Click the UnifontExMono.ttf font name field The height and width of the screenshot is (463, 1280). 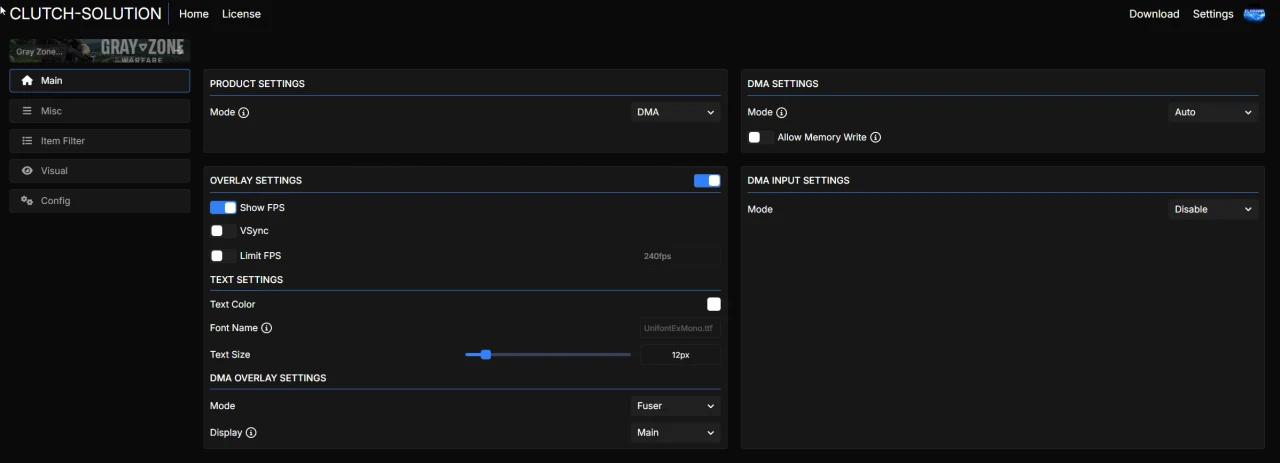point(680,328)
